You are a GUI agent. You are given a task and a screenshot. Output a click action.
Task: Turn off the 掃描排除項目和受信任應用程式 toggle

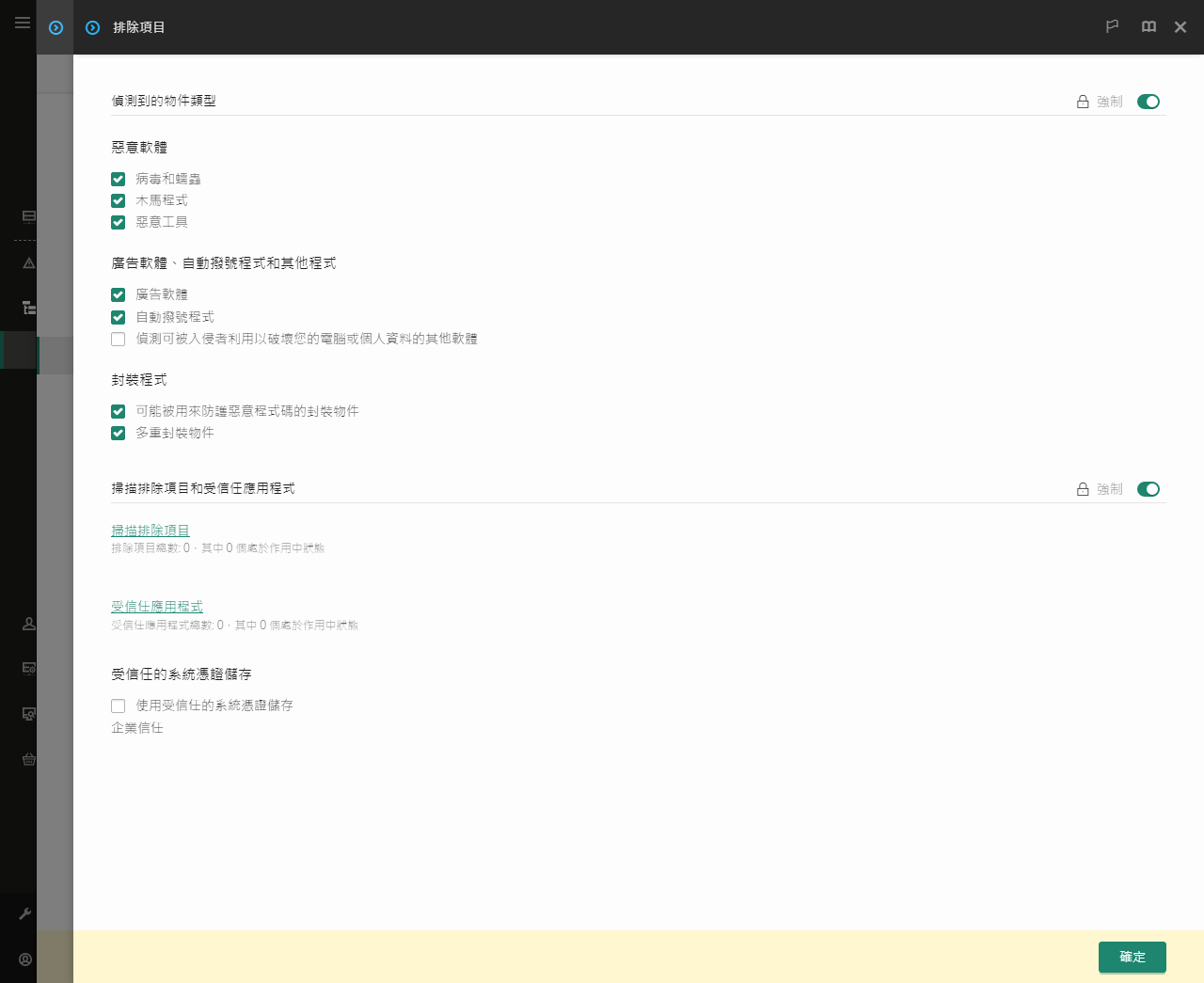coord(1149,489)
